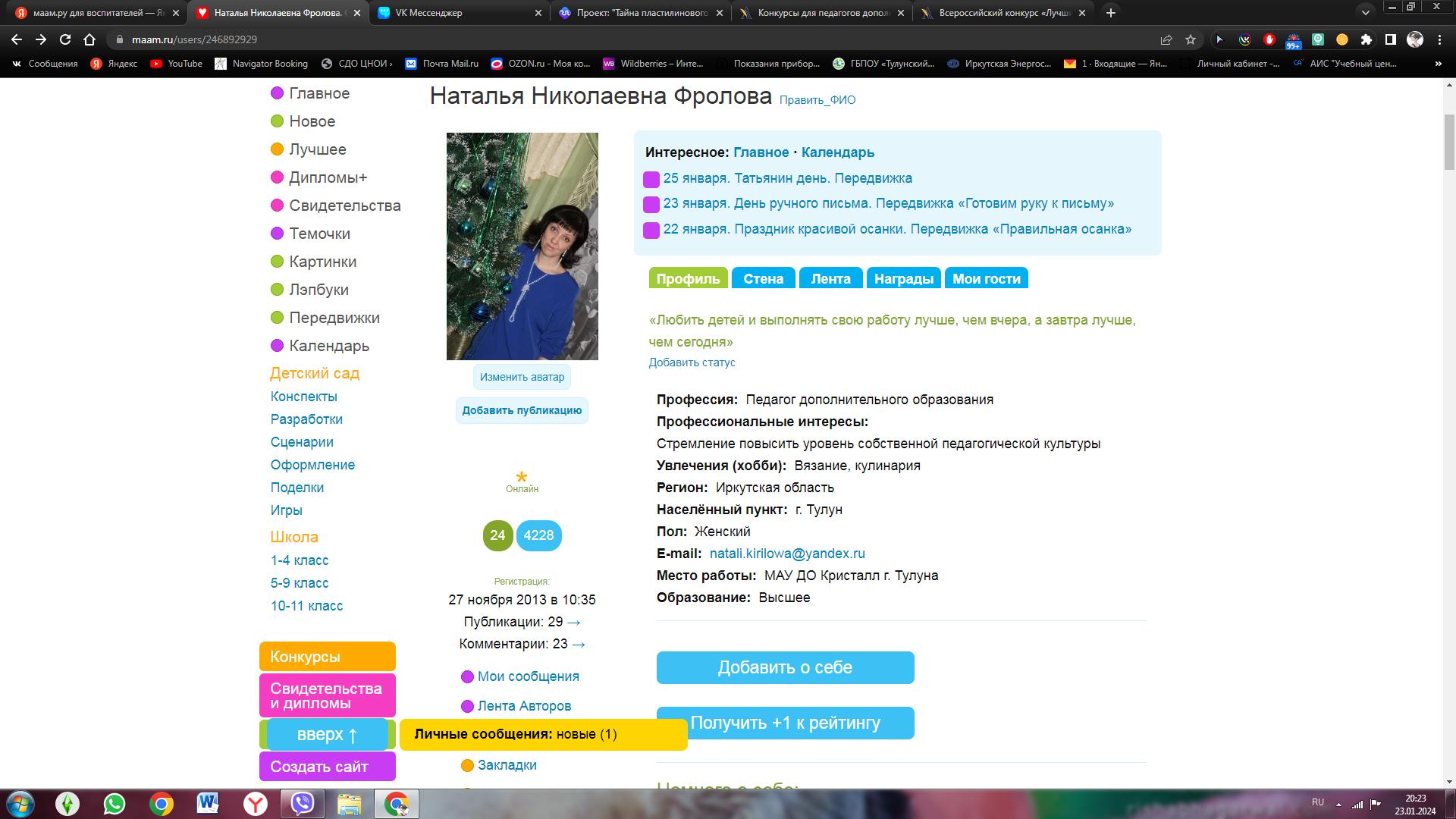This screenshot has height=819, width=1456.
Task: Bookmark this page with the star icon
Action: pyautogui.click(x=1191, y=39)
